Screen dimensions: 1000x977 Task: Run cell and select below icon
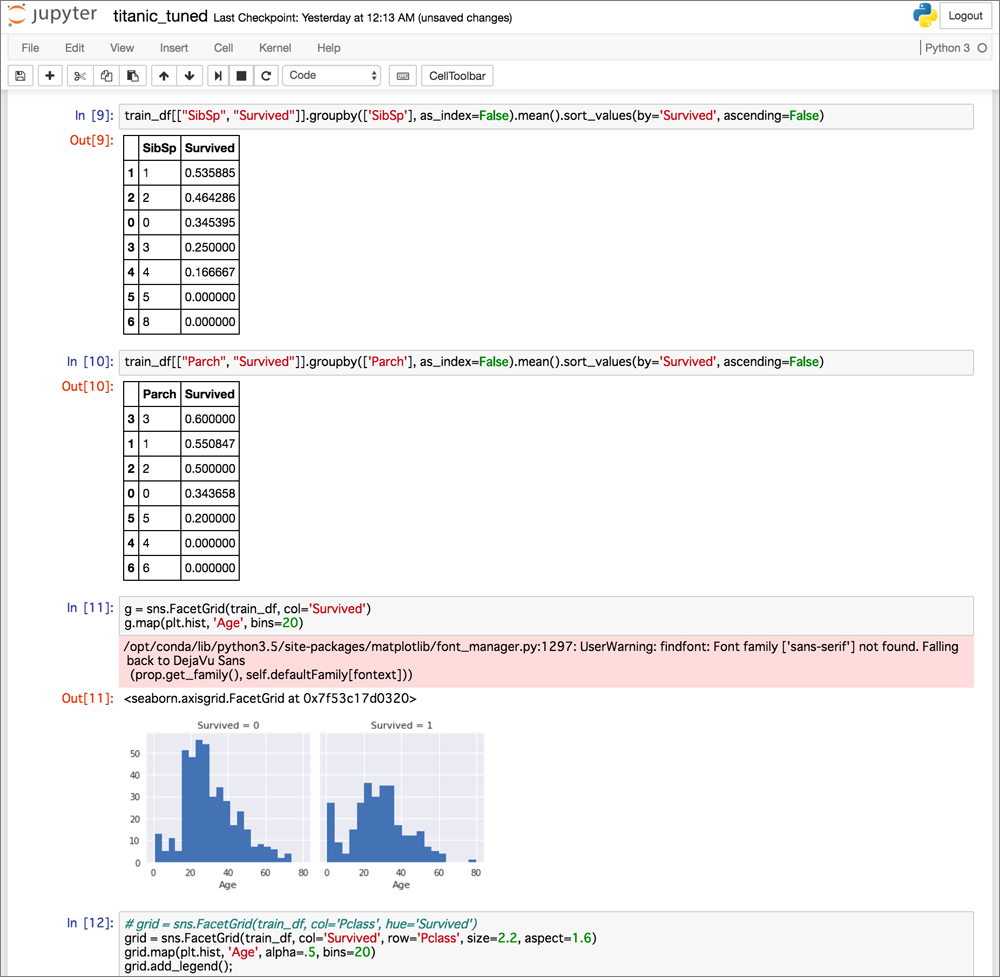click(218, 76)
